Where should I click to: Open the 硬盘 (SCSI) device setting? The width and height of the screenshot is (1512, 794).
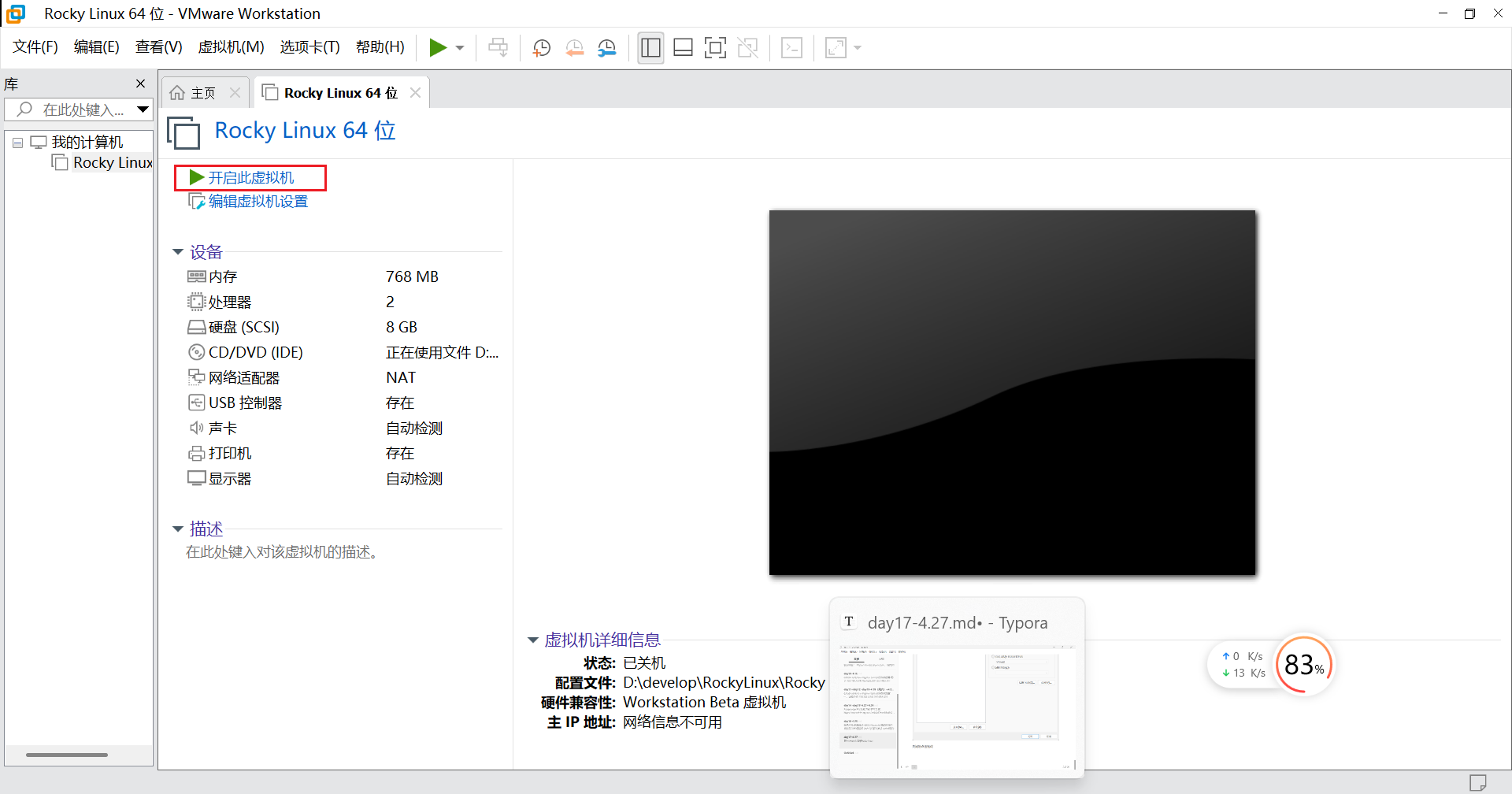click(x=243, y=327)
